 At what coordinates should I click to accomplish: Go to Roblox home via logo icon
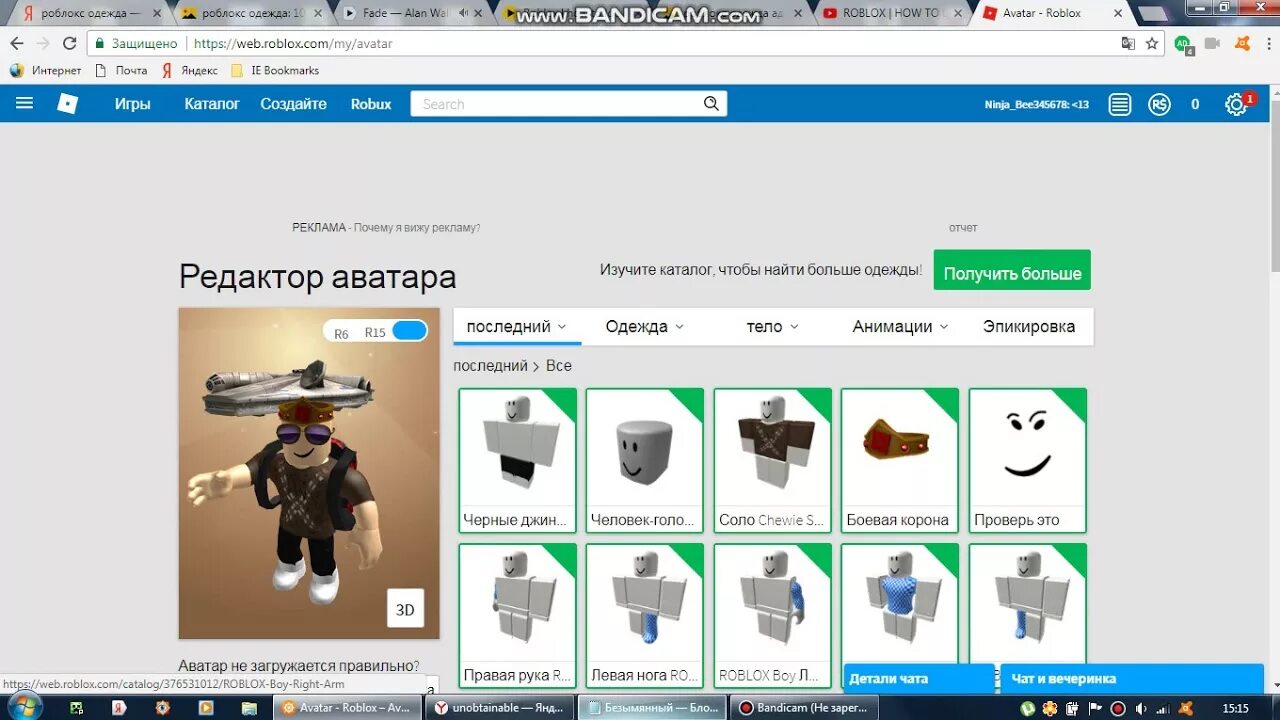click(x=67, y=103)
